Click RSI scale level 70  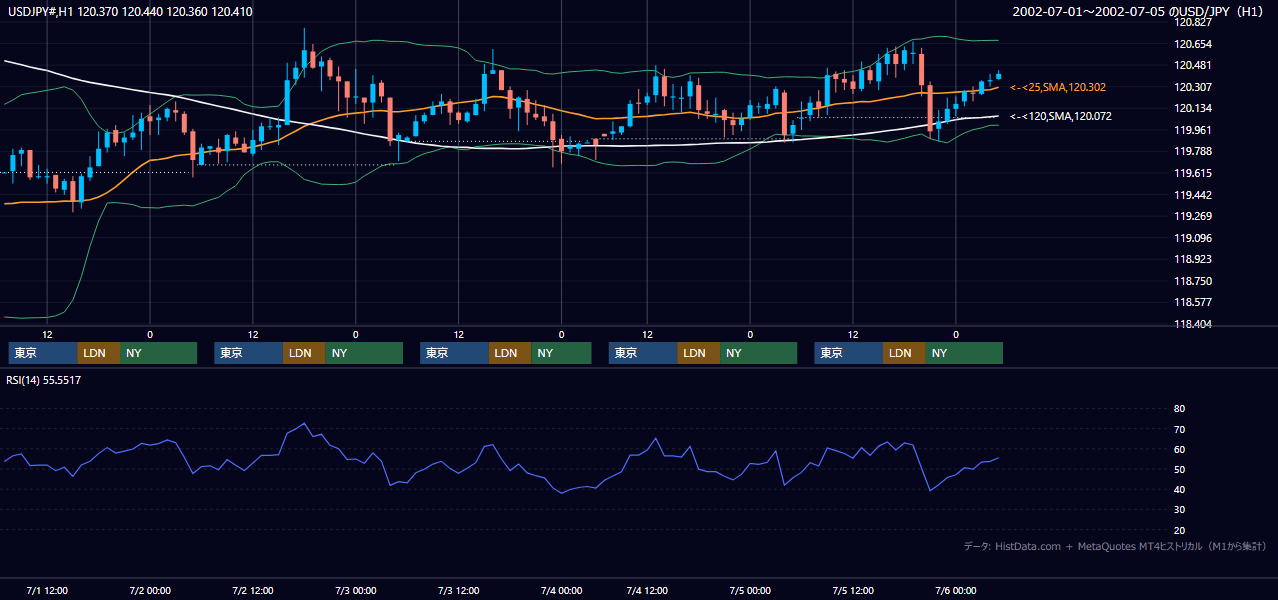pyautogui.click(x=1179, y=429)
